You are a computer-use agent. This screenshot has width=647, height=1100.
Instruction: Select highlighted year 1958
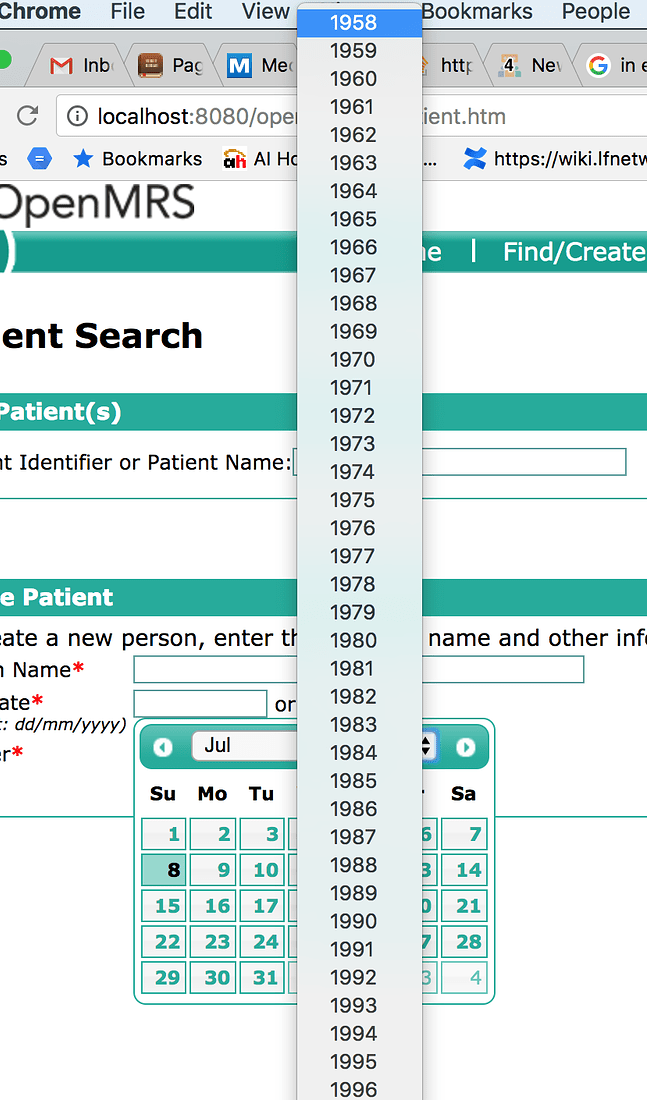click(x=354, y=23)
